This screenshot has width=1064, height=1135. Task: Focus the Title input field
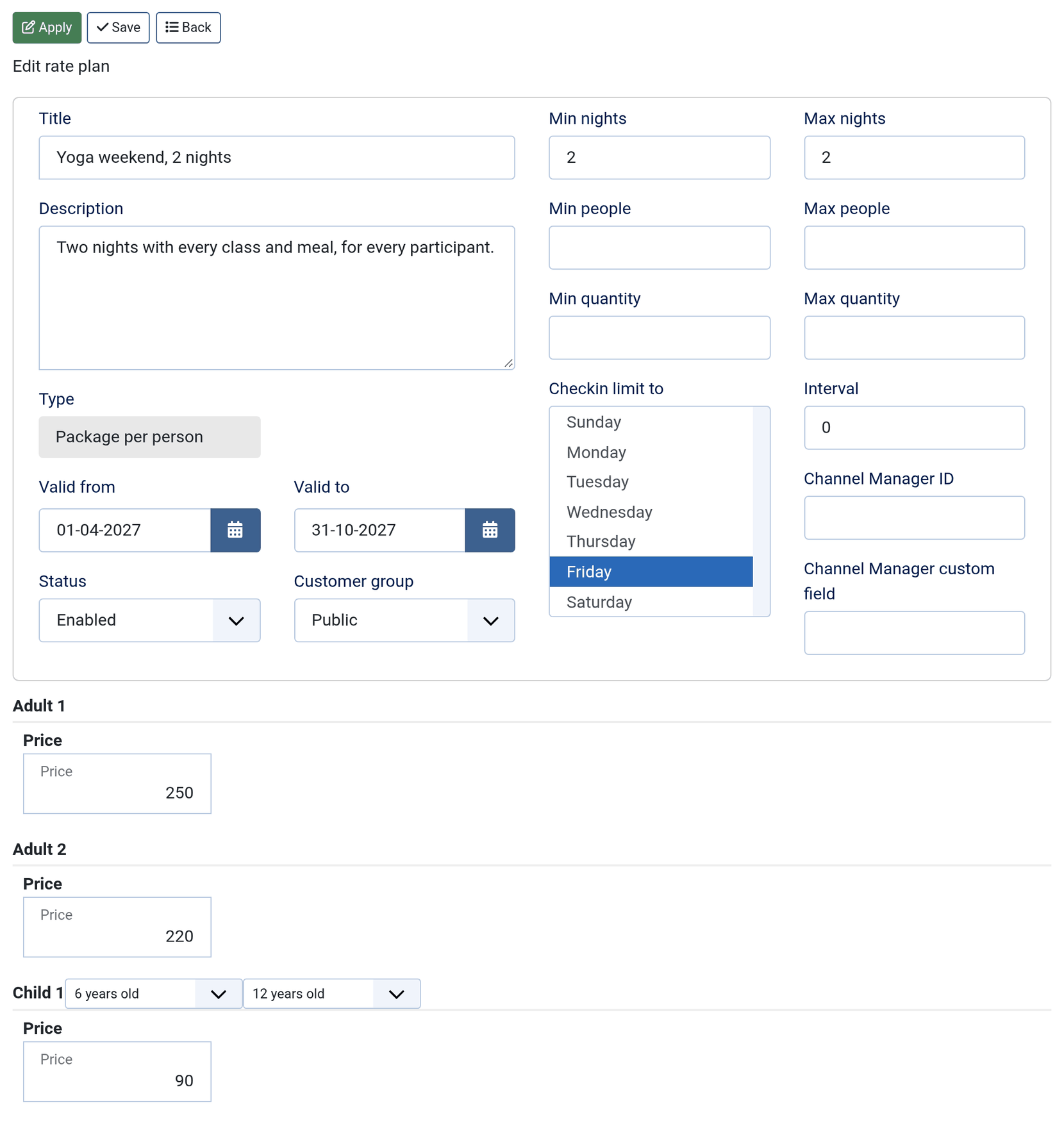[x=277, y=158]
